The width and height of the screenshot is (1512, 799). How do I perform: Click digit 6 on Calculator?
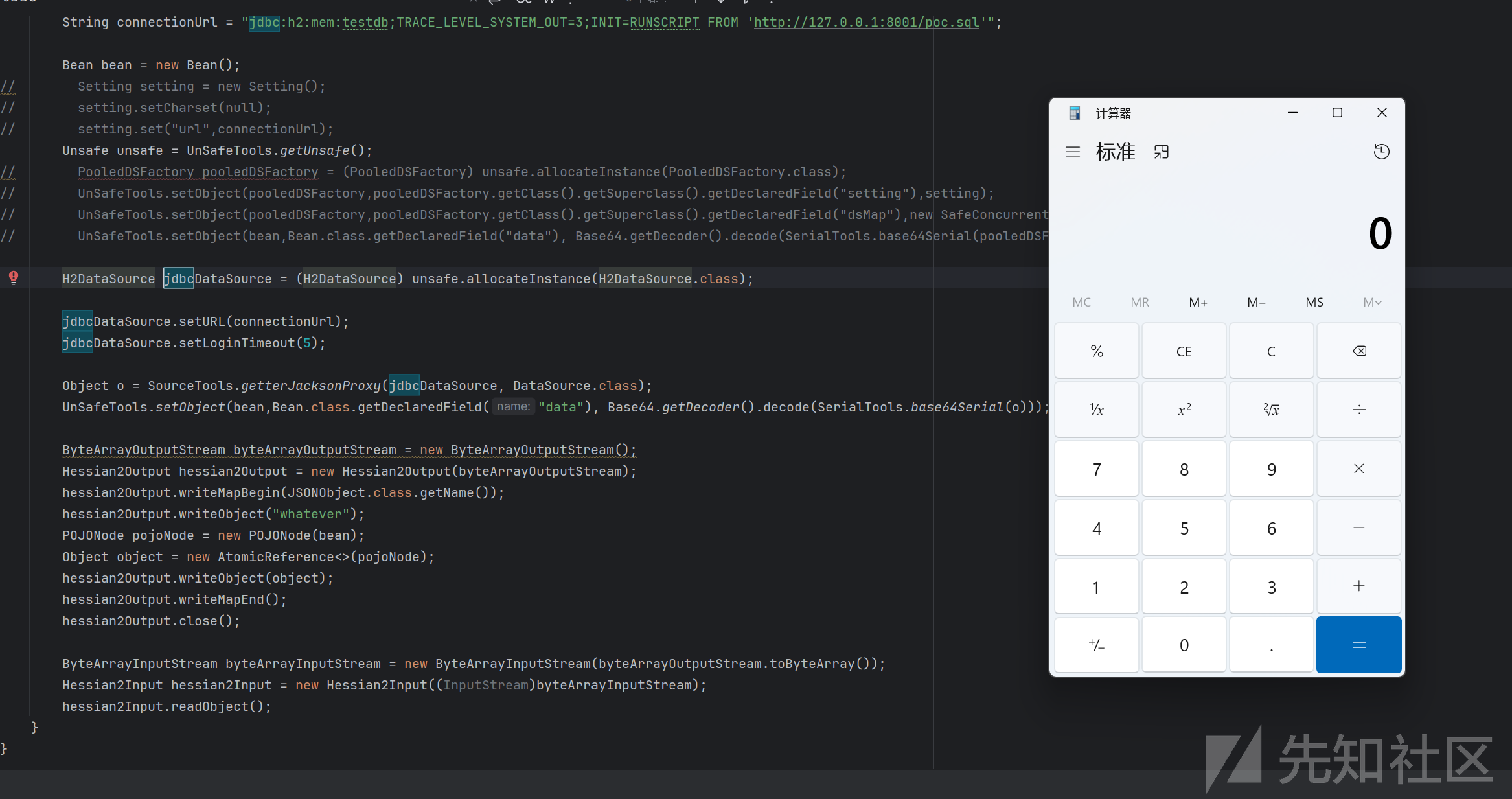pos(1271,527)
